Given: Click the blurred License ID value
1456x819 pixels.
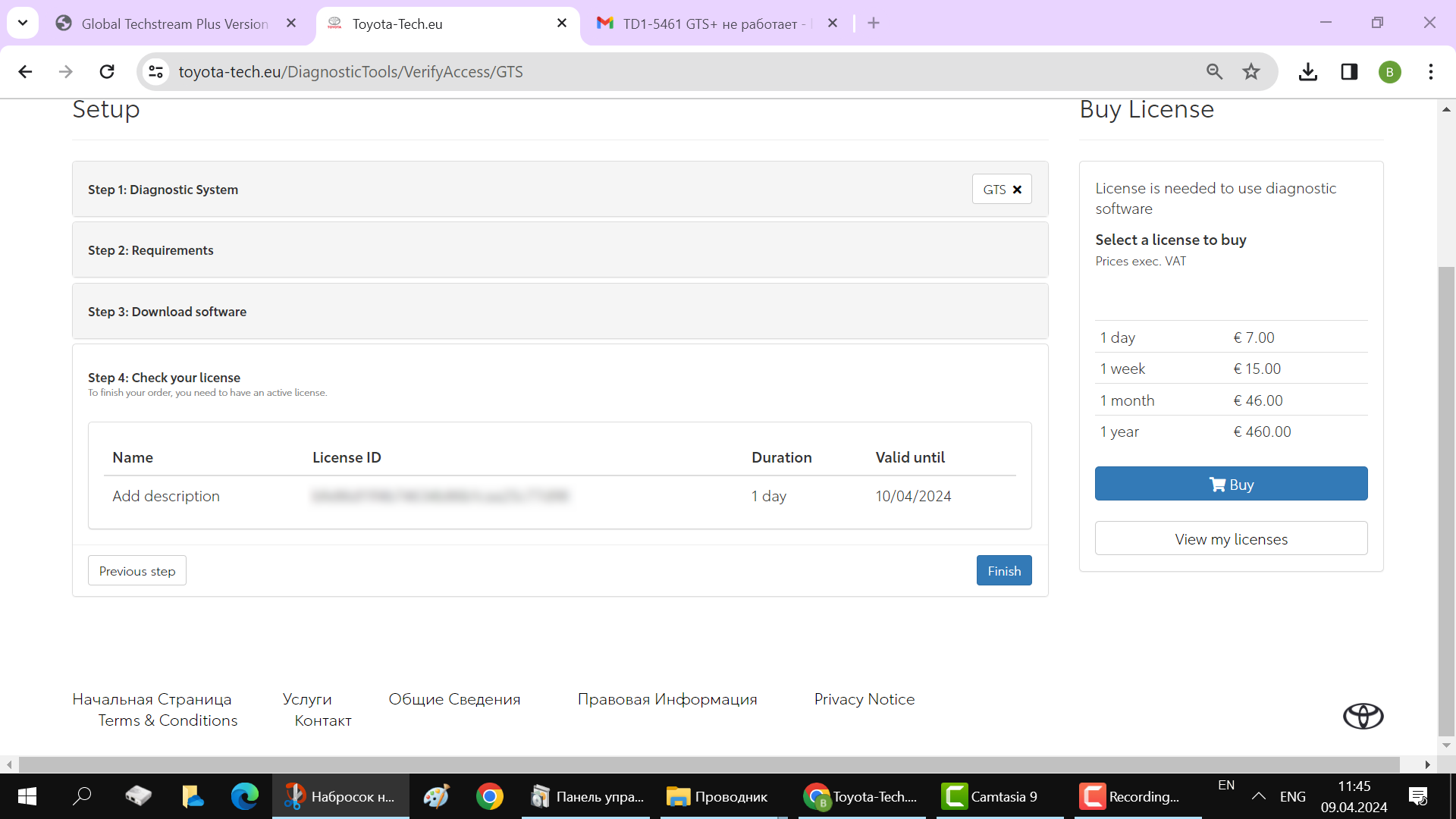Looking at the screenshot, I should point(440,496).
